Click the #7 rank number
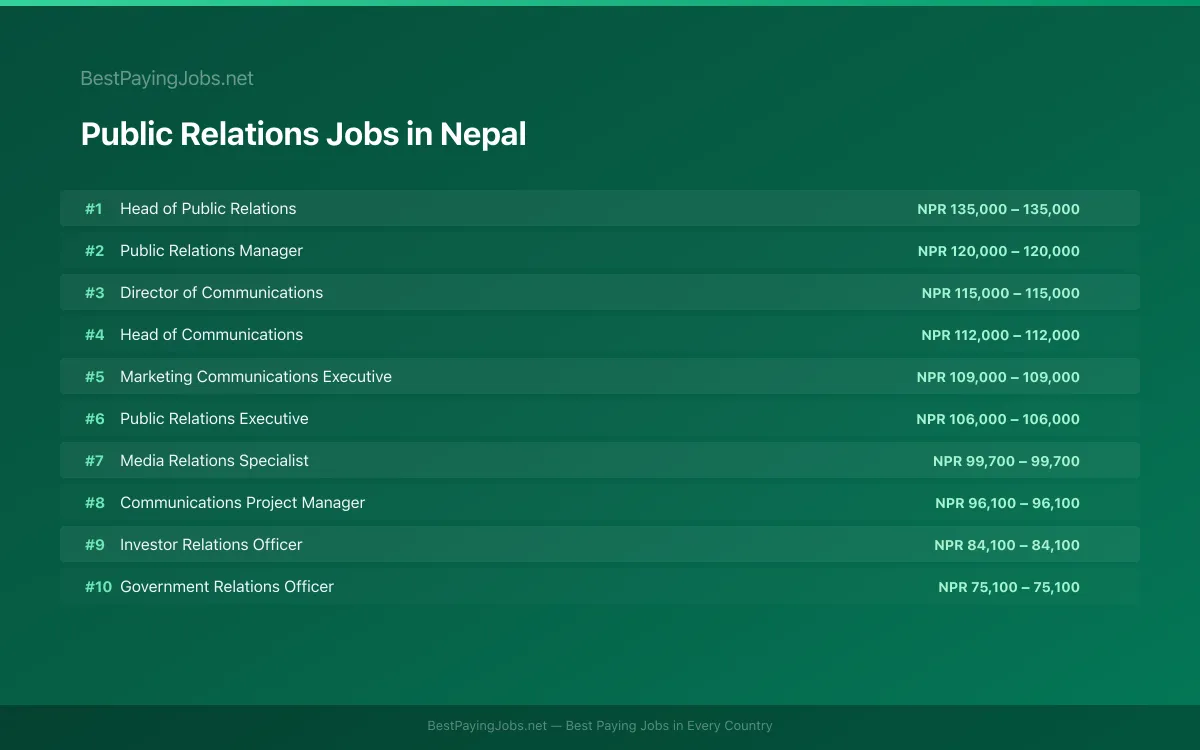Screen dimensions: 1200x750 94,461
